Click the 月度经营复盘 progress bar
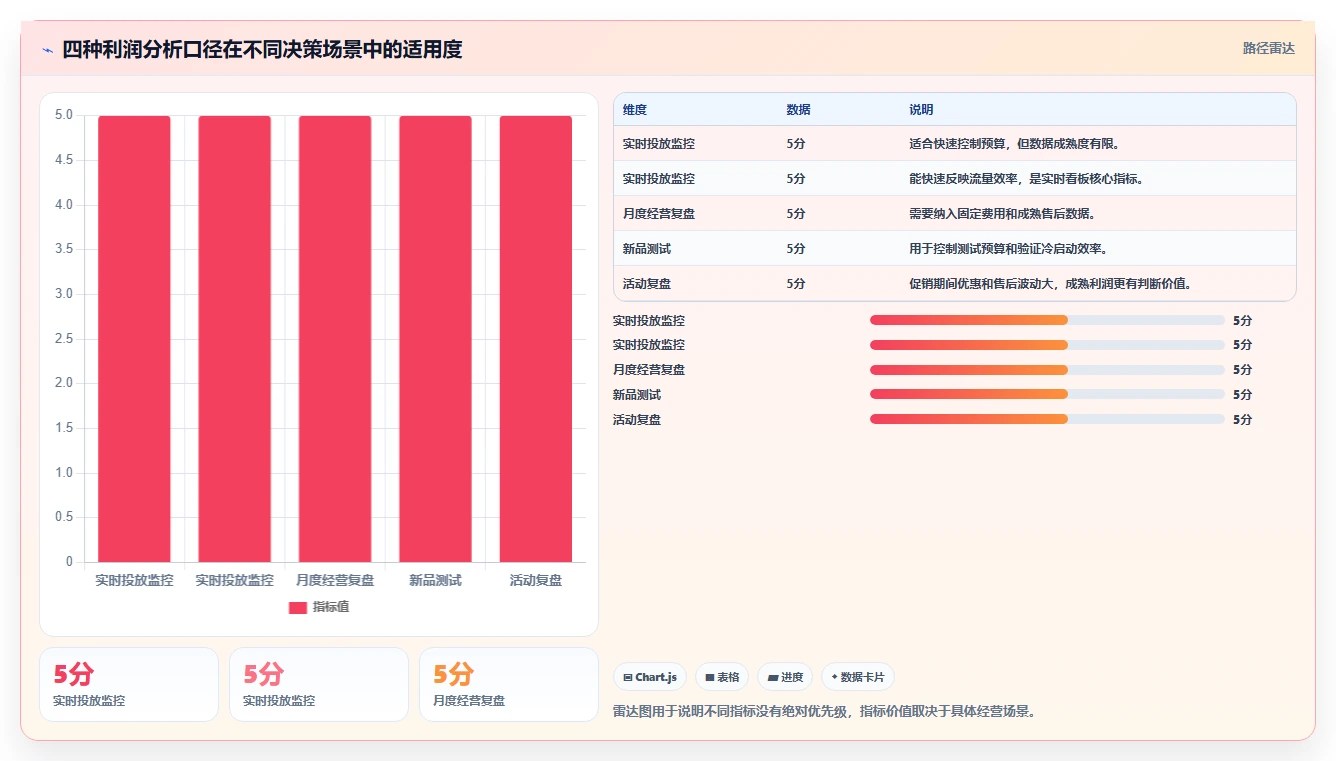1336x761 pixels. [1047, 369]
